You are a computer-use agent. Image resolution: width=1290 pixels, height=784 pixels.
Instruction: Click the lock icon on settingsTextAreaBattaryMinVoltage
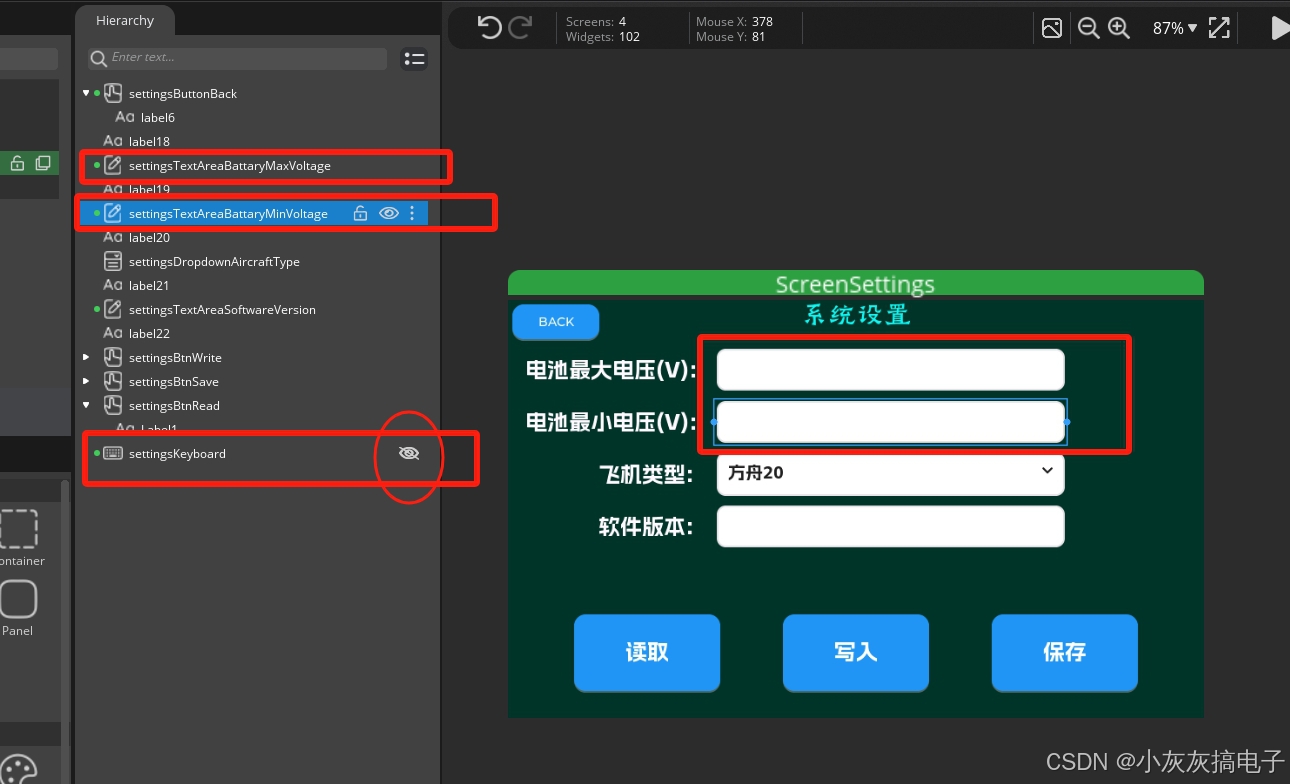click(x=360, y=213)
